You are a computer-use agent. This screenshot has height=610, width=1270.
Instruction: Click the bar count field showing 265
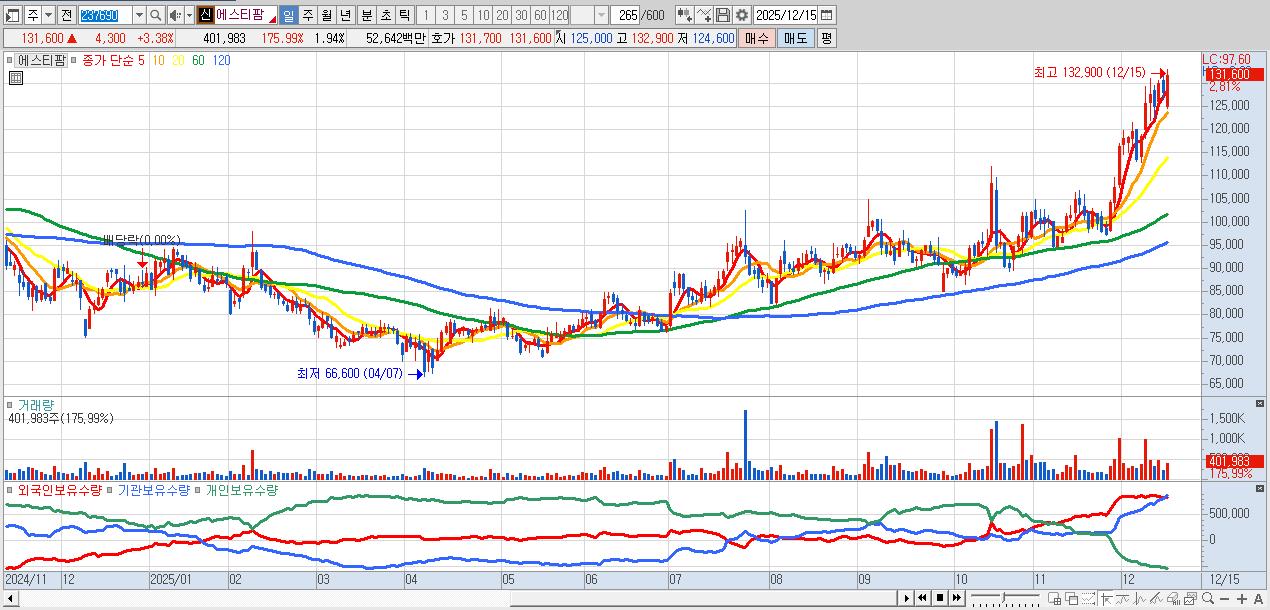click(624, 15)
